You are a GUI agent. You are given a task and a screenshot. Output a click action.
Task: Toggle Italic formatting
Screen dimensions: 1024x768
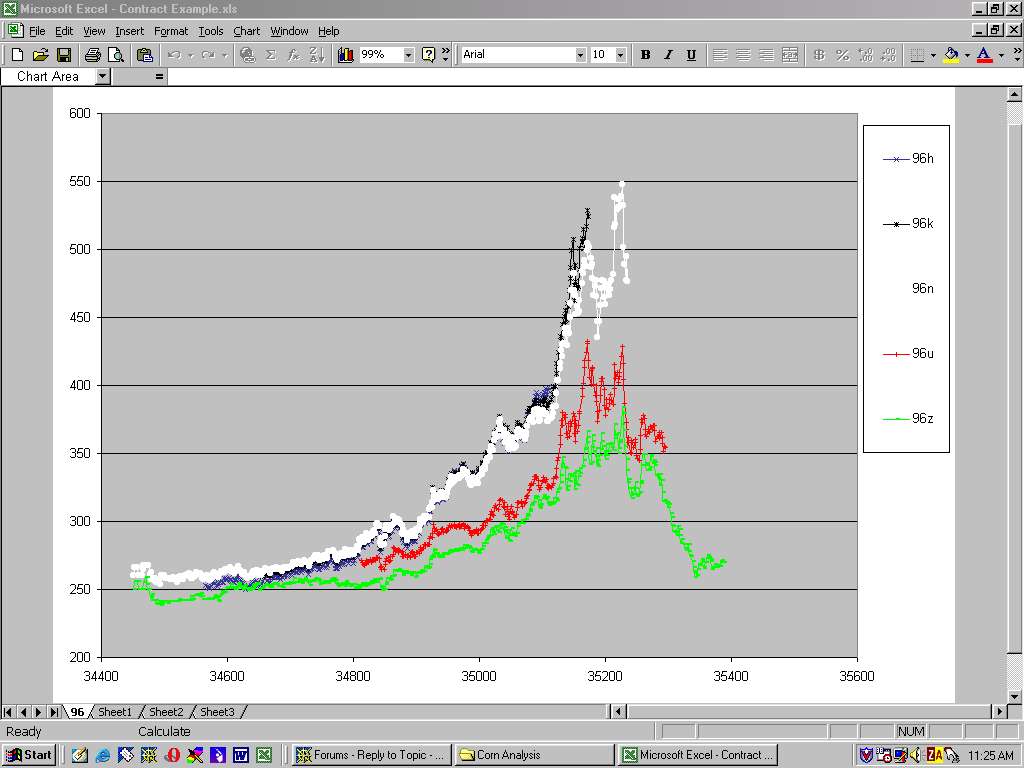click(x=668, y=55)
